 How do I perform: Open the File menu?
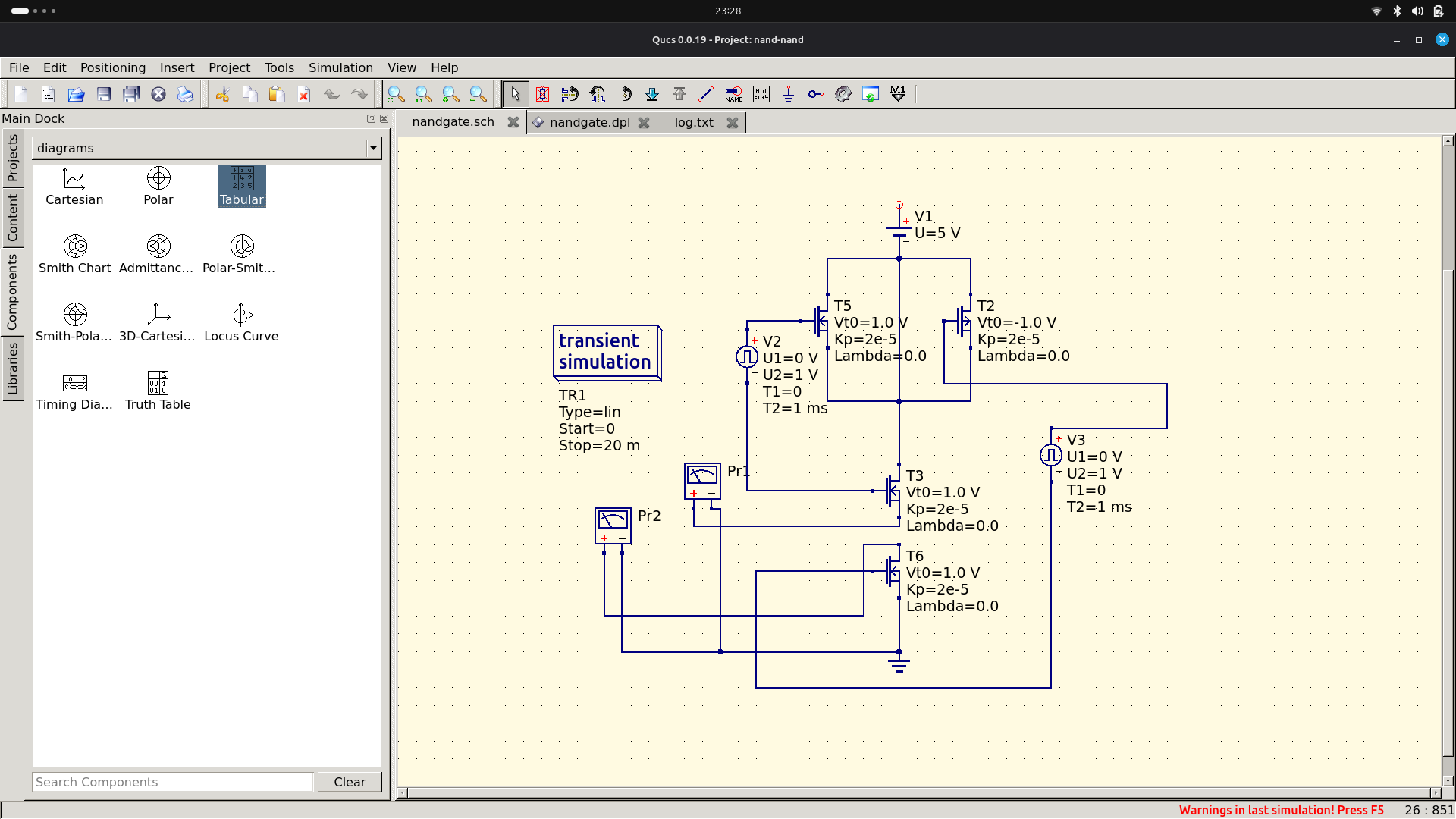coord(19,67)
